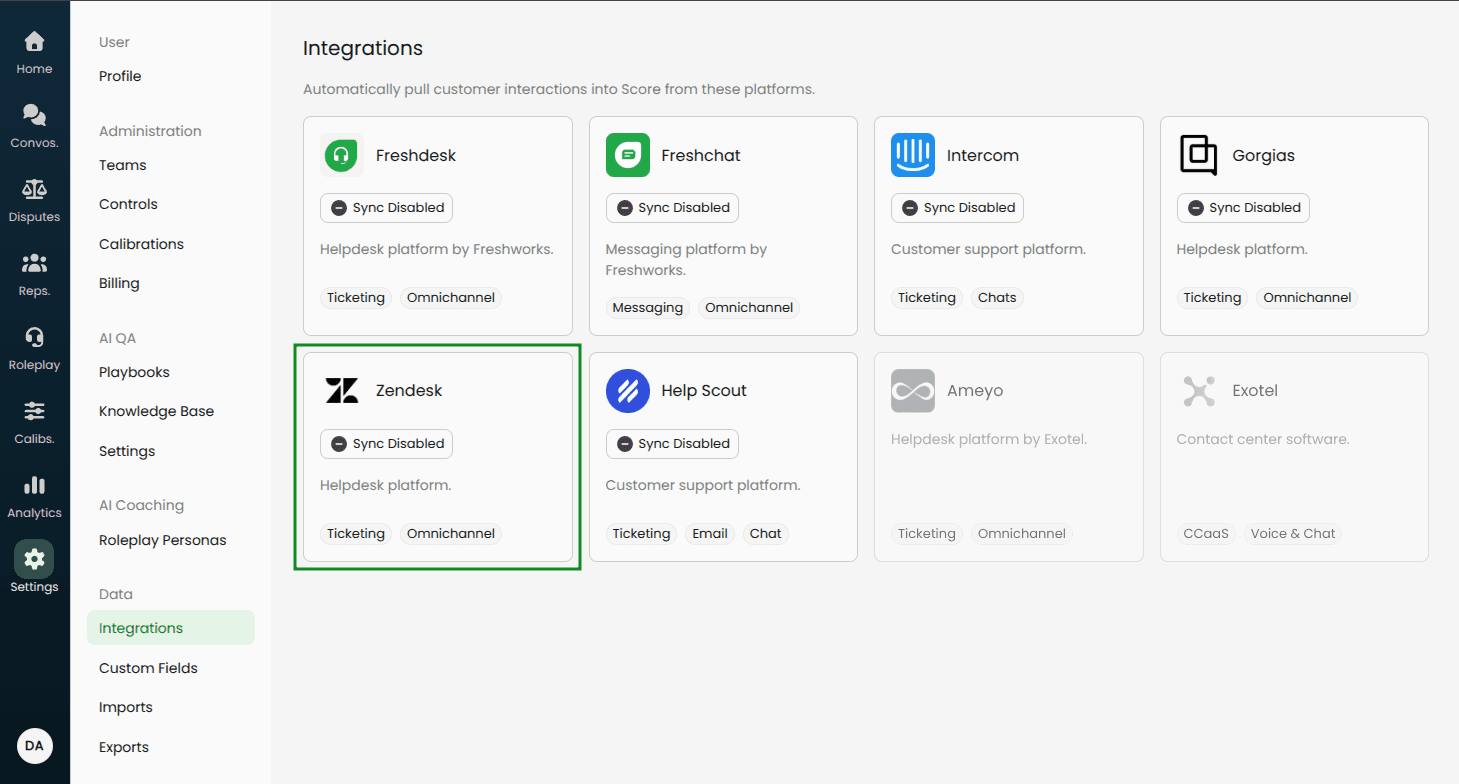Click 'Helpdesk platform by Freshworks.' description
The height and width of the screenshot is (784, 1459).
pos(437,249)
